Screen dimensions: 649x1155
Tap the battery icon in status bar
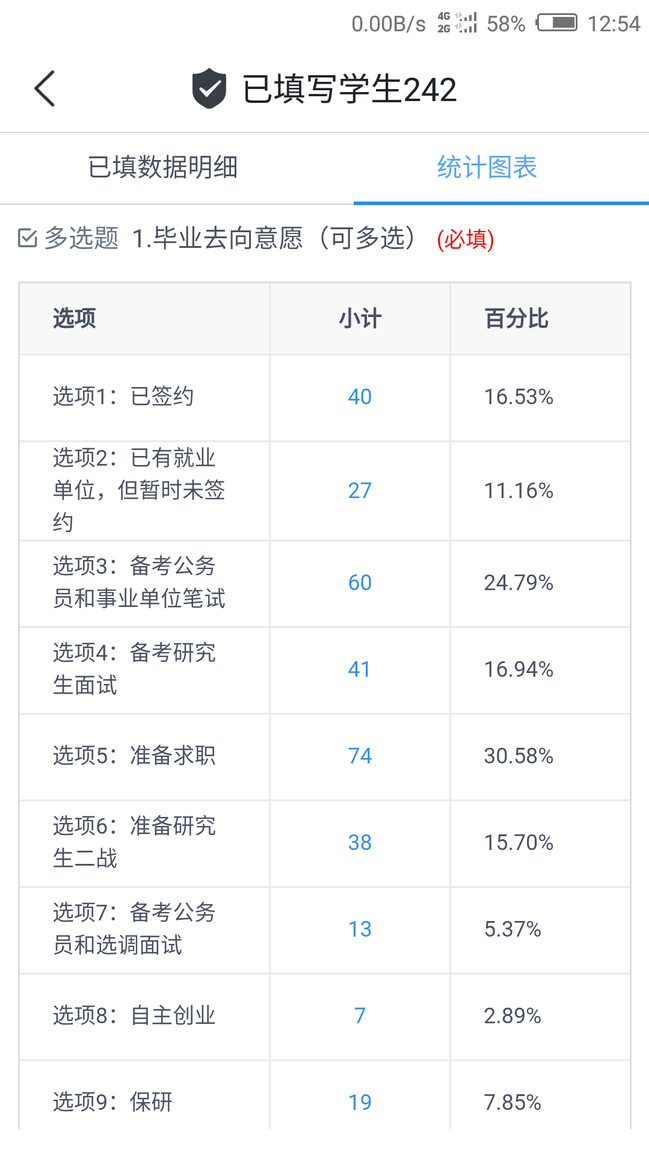point(556,23)
